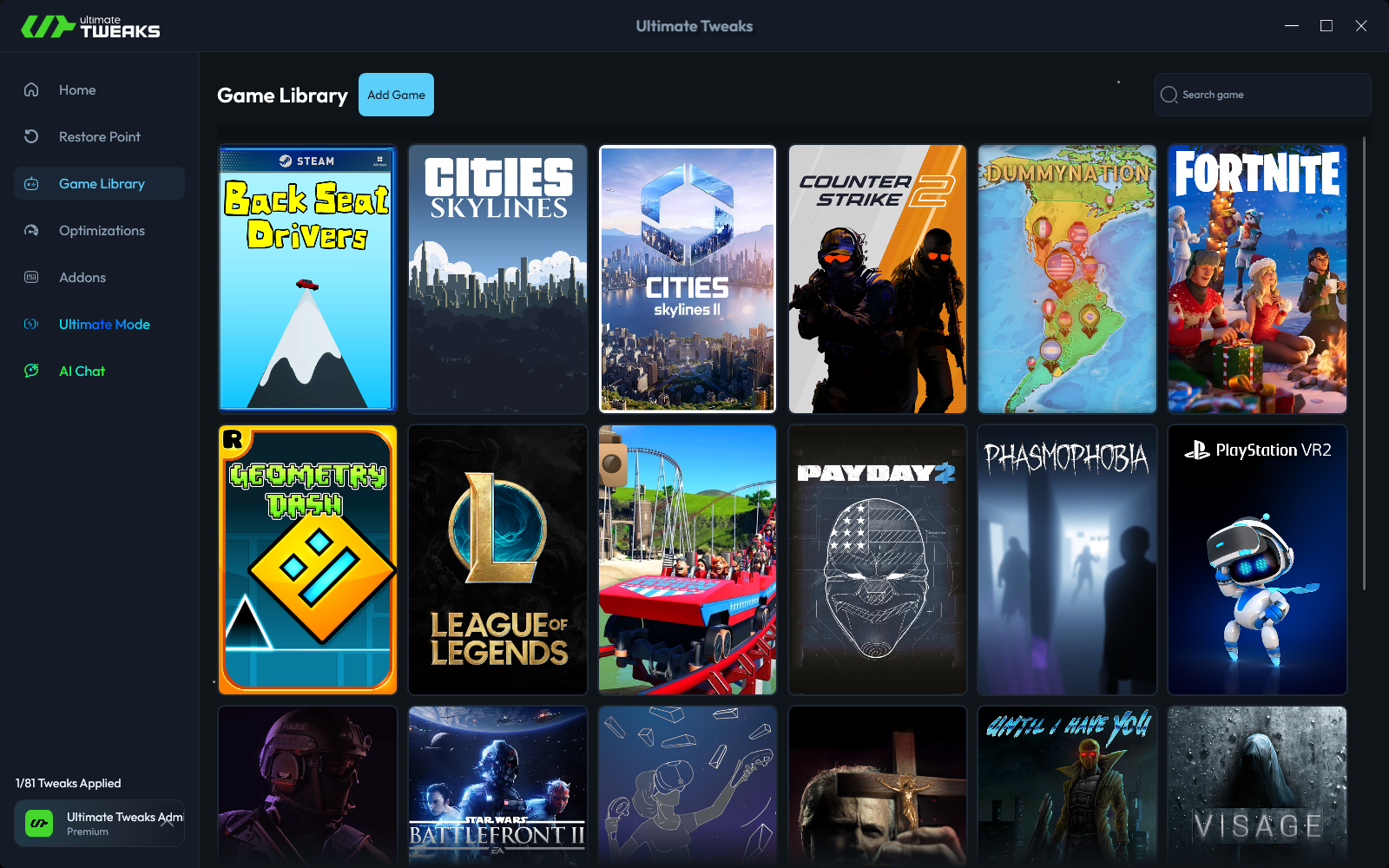The width and height of the screenshot is (1389, 868).
Task: Choose the League of Legends cover
Action: [x=497, y=560]
